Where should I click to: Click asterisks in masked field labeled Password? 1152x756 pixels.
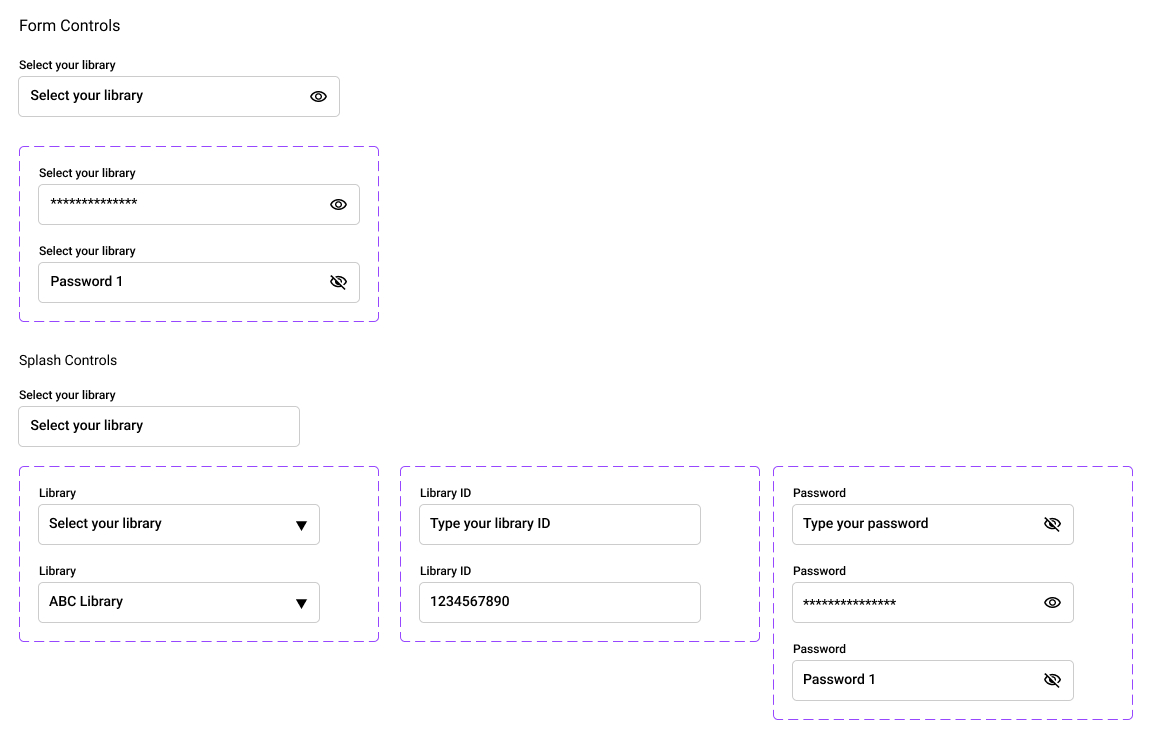[x=849, y=603]
